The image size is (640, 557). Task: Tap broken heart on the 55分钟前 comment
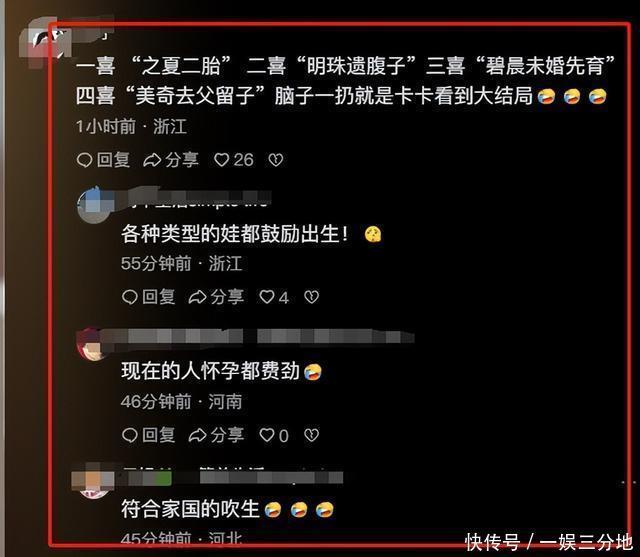click(x=311, y=297)
